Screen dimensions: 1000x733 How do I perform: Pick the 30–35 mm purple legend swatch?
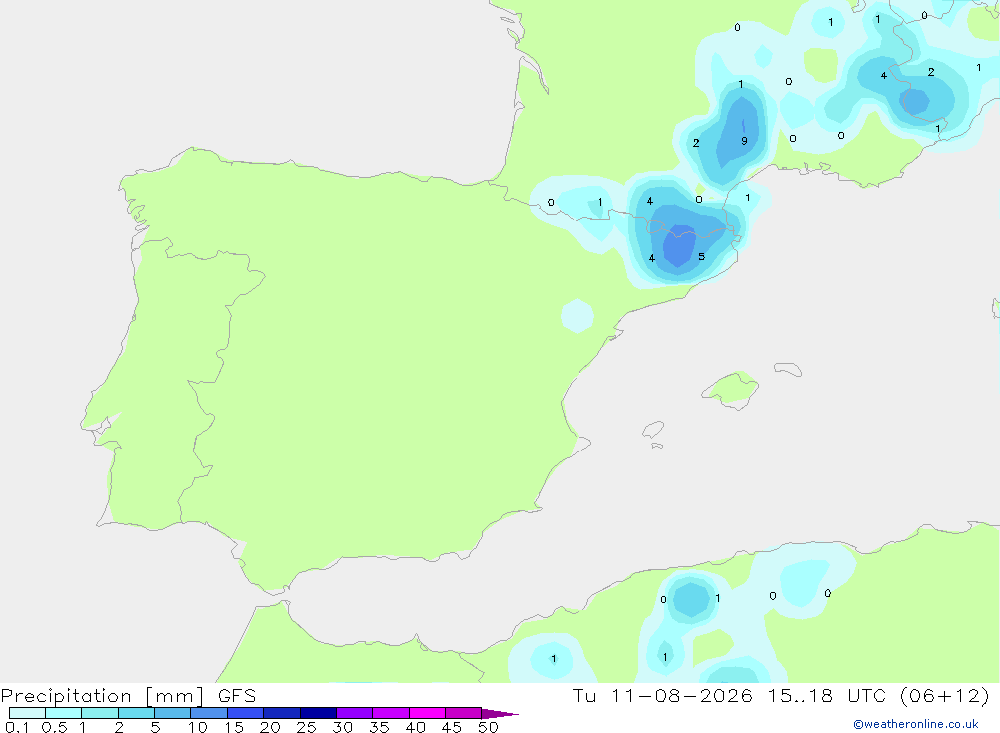pyautogui.click(x=355, y=713)
